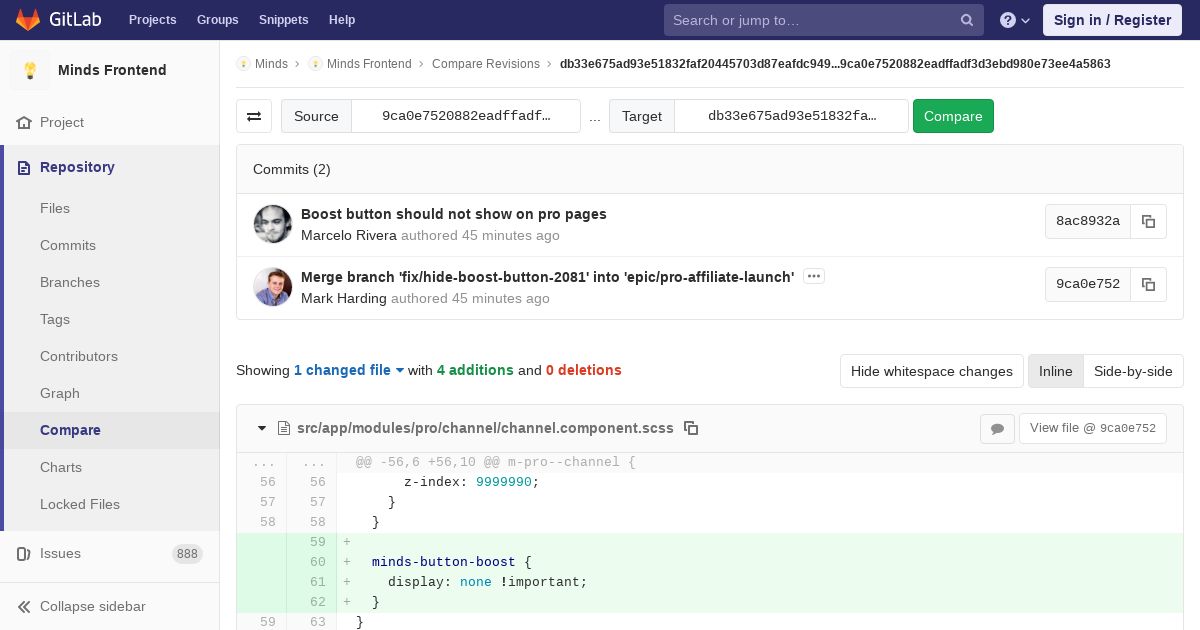Collapse the channel.component.scss diff
The width and height of the screenshot is (1200, 630).
(x=262, y=428)
